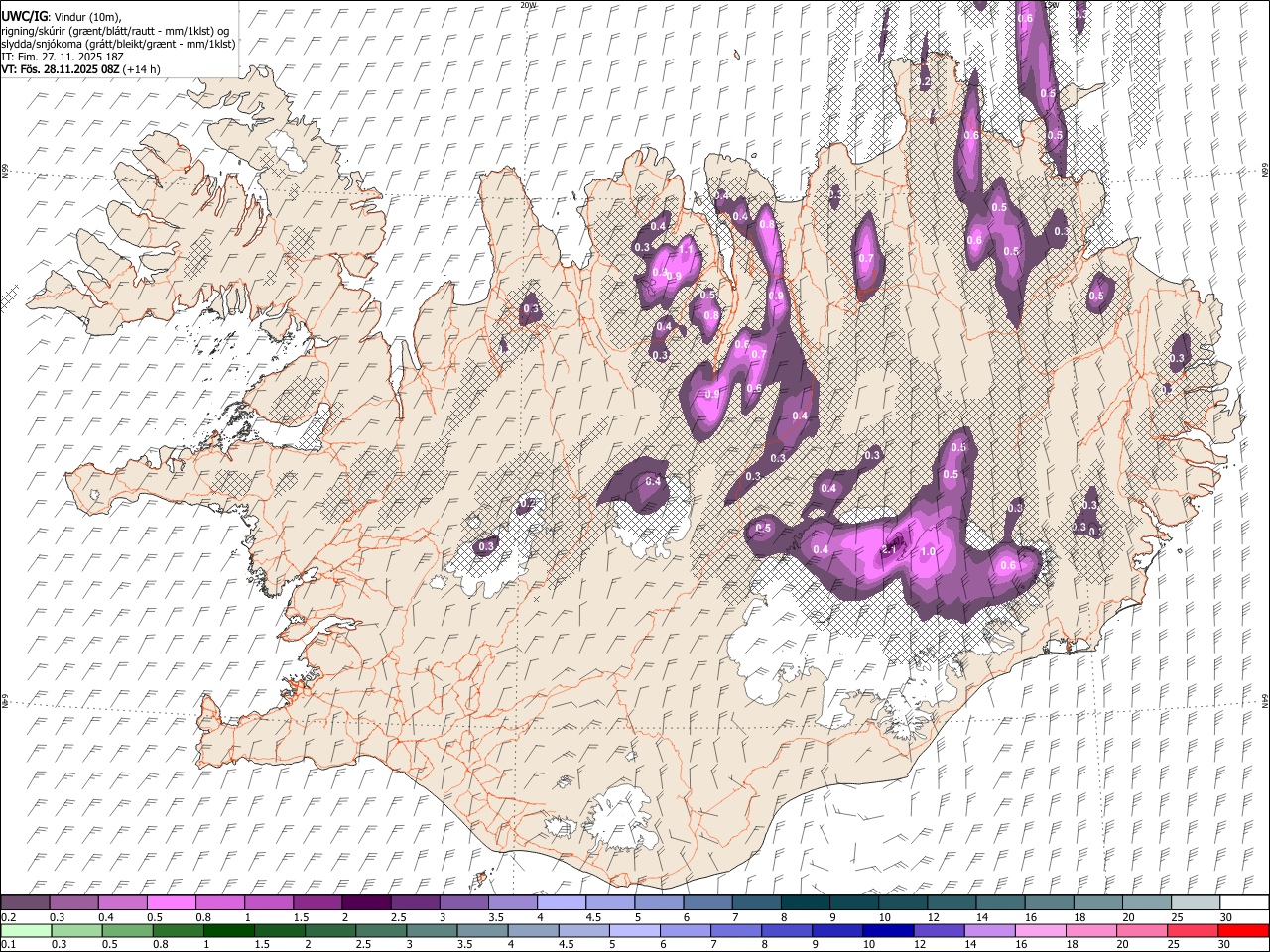Click the 20W longitude label
Image resolution: width=1270 pixels, height=952 pixels.
528,4
